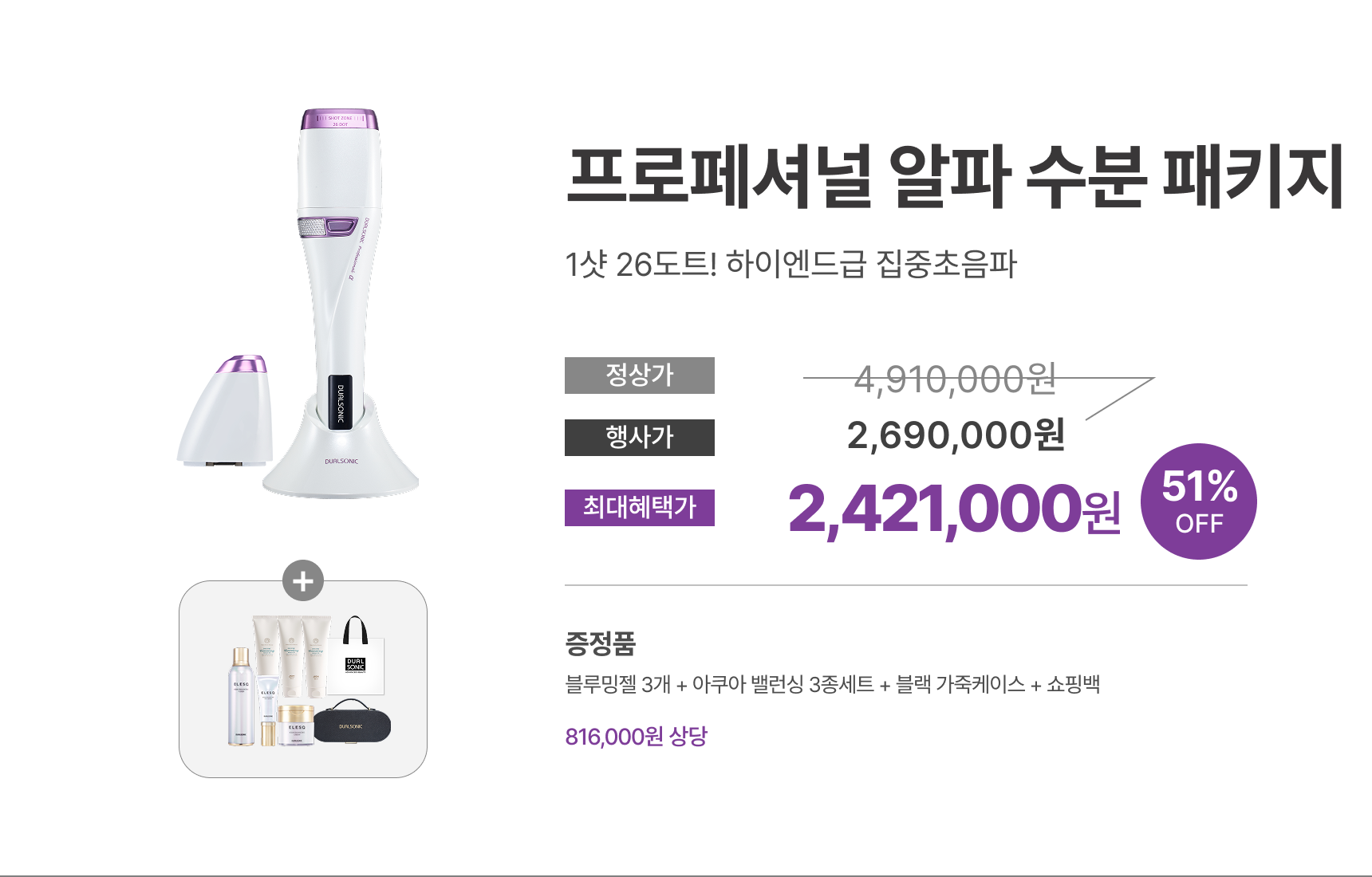Click the Dualsonic device main product image

[x=339, y=303]
